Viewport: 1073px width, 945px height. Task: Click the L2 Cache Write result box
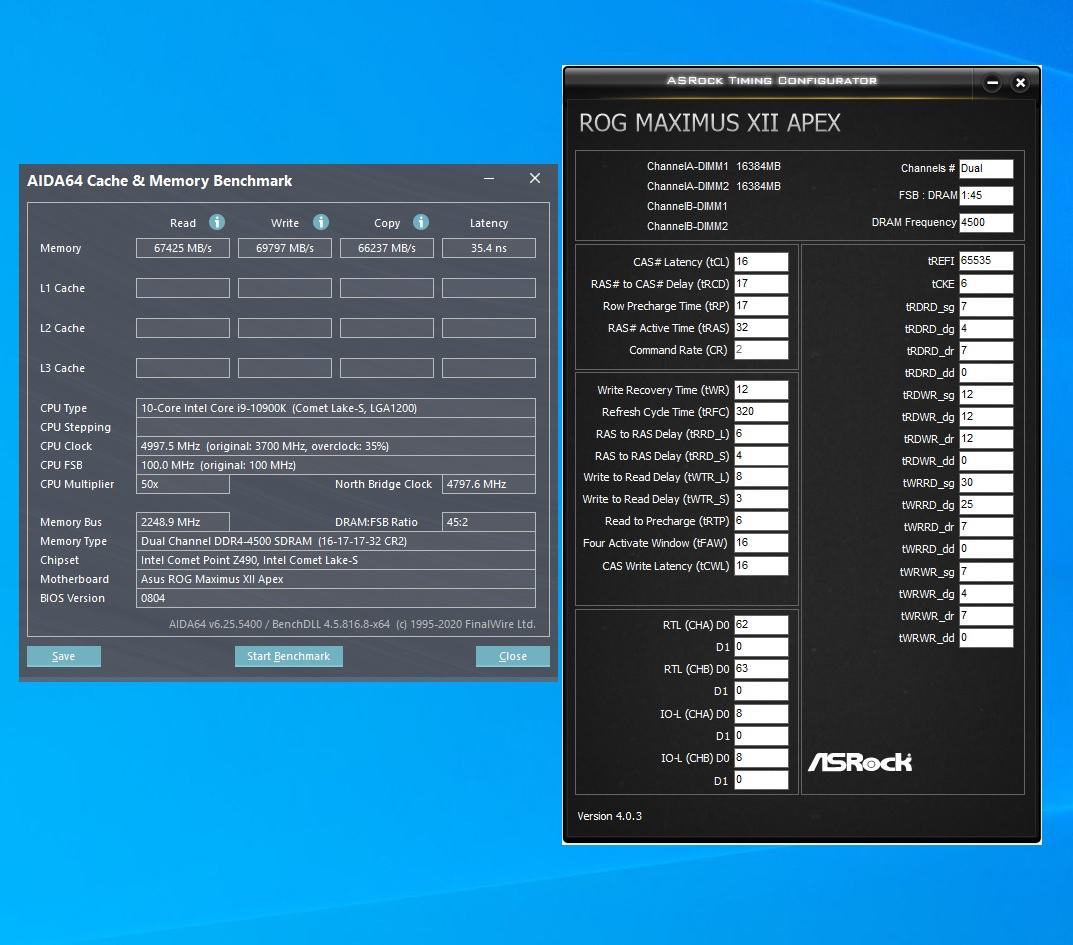tap(285, 328)
